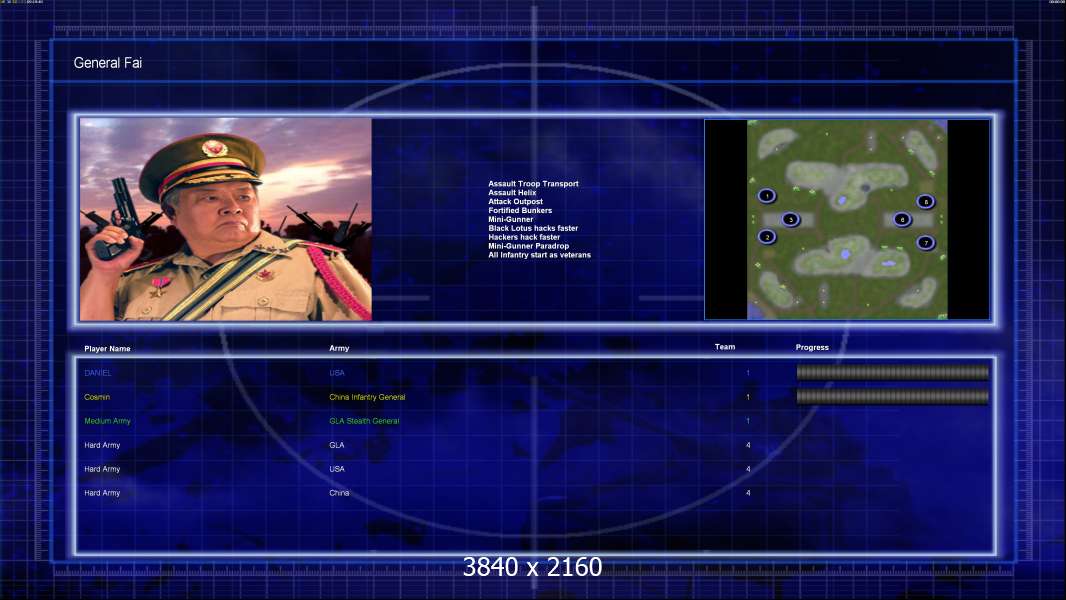
Task: Click the 'General Fai' title text
Action: [x=107, y=63]
